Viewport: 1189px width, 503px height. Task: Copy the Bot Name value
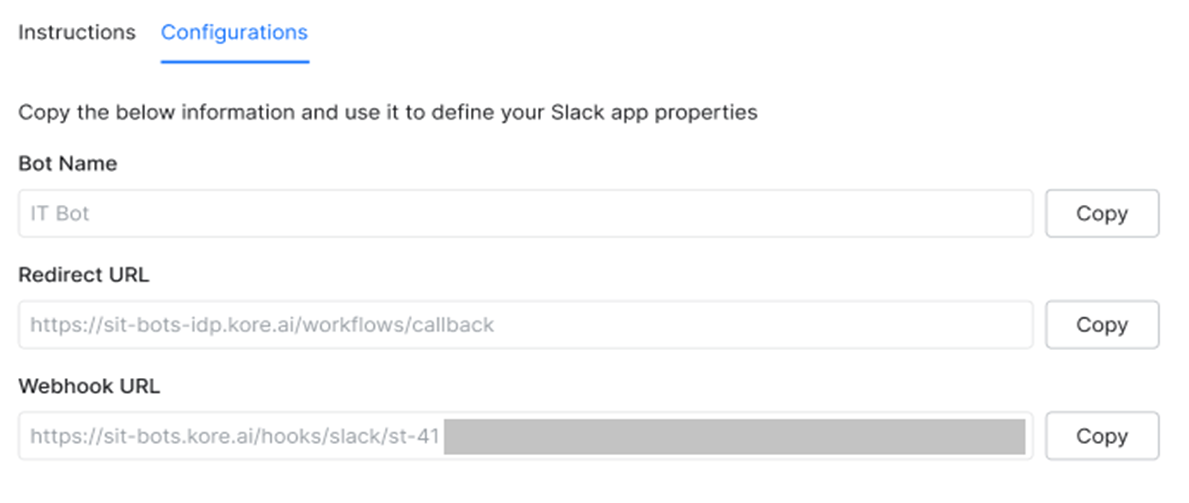[1101, 214]
